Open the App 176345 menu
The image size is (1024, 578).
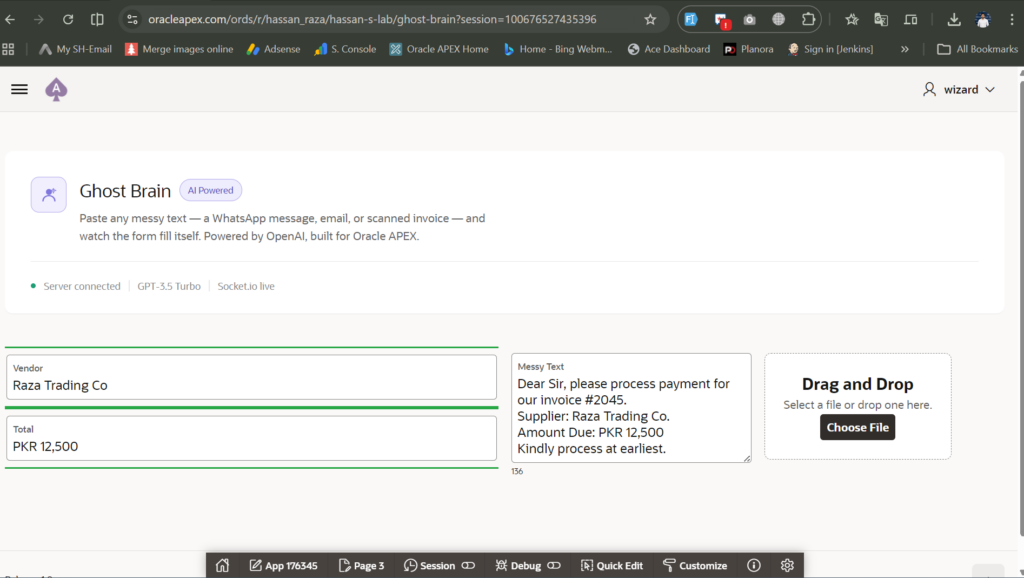[283, 565]
